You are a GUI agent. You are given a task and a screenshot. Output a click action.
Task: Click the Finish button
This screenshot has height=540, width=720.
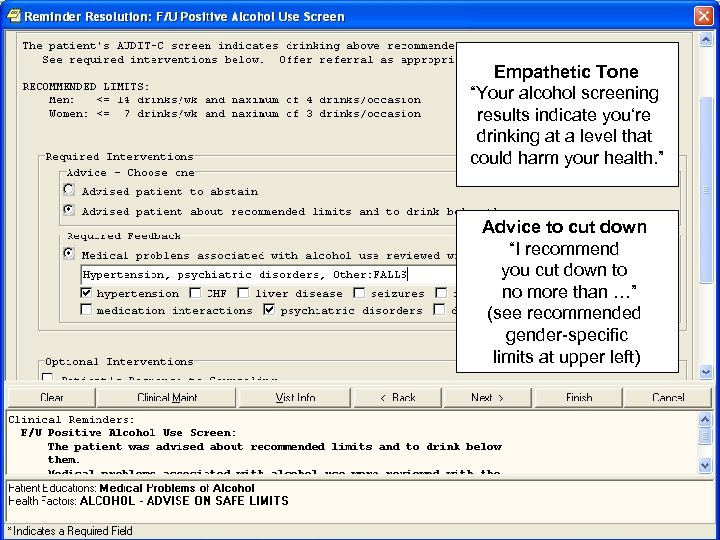click(x=579, y=398)
